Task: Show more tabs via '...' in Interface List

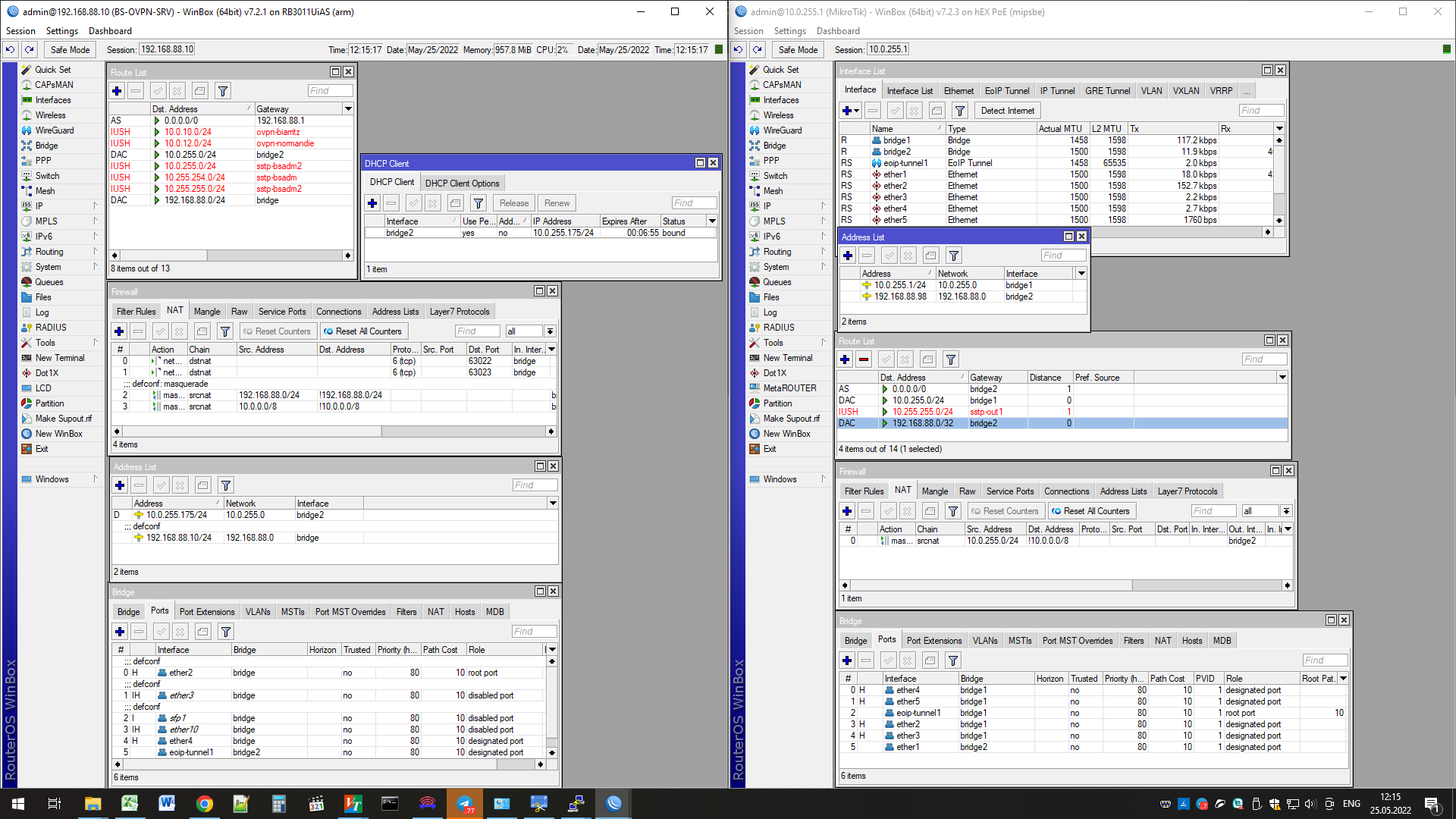Action: click(x=1247, y=91)
